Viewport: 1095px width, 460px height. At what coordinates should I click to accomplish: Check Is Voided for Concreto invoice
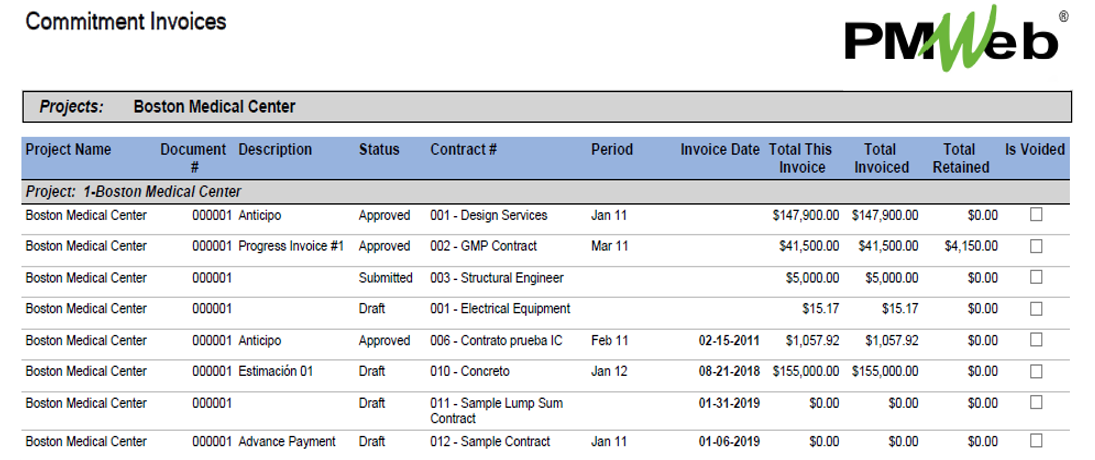point(1036,371)
